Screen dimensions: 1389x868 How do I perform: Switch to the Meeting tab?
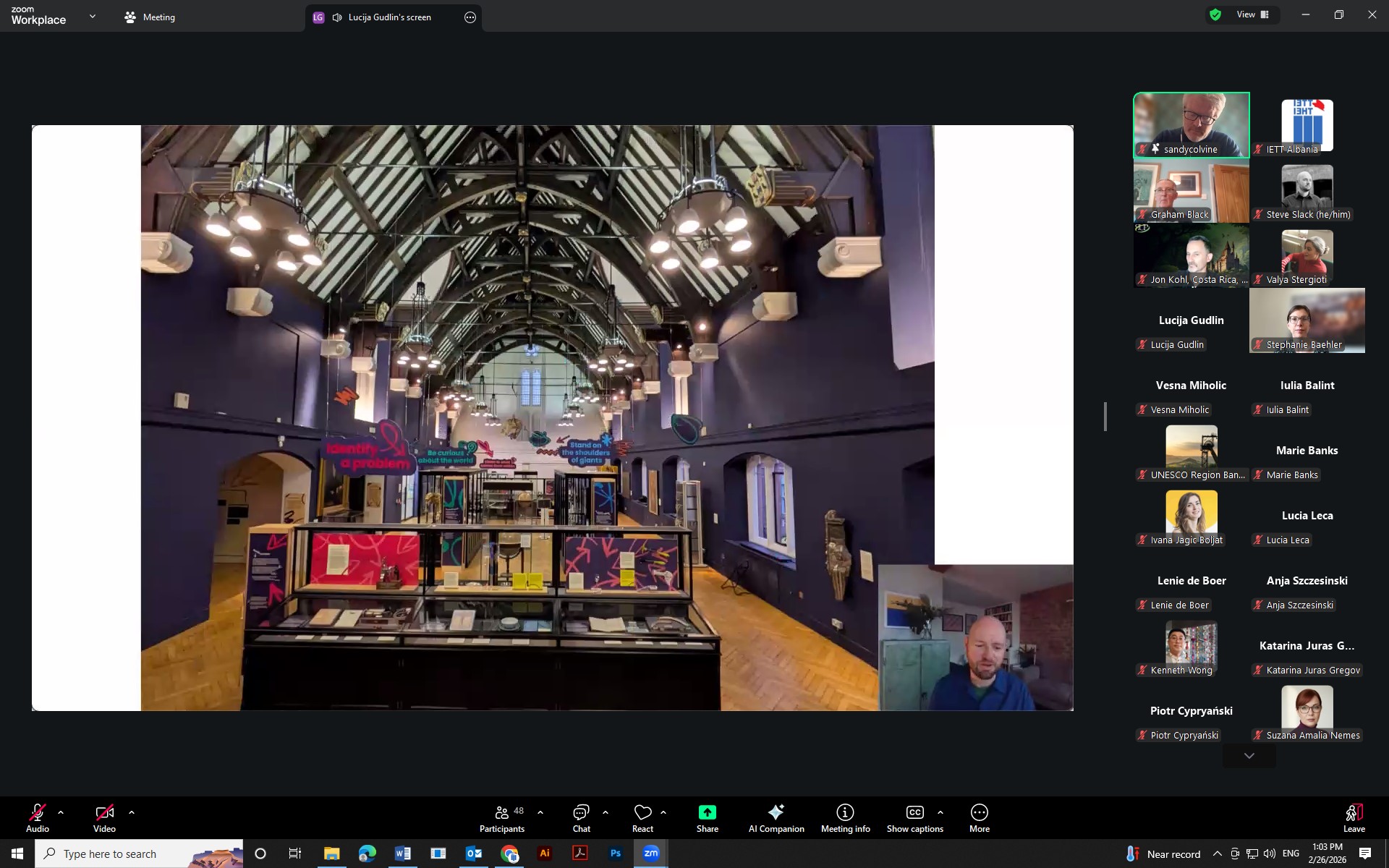pos(150,17)
